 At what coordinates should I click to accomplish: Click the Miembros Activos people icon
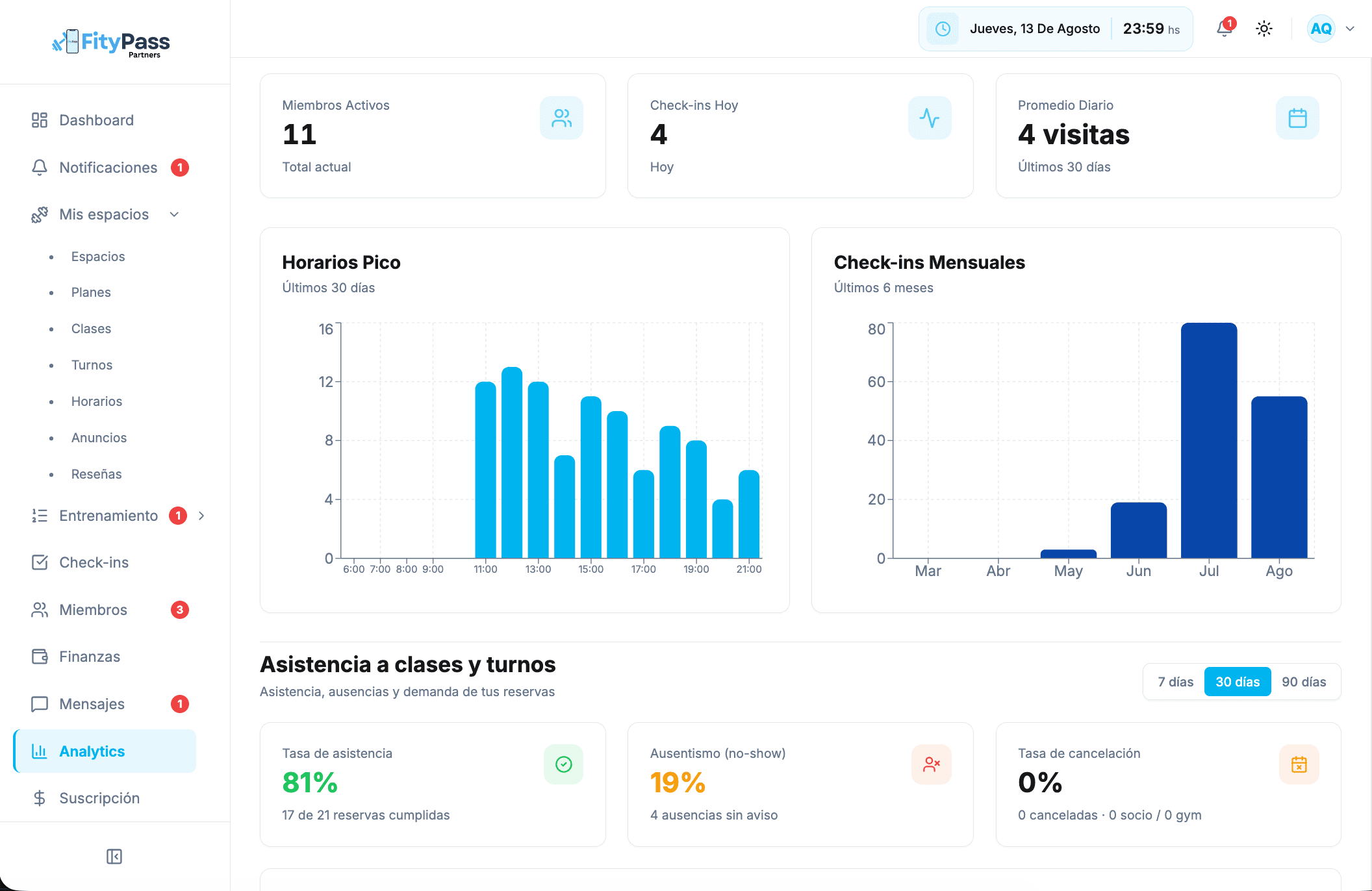(561, 118)
